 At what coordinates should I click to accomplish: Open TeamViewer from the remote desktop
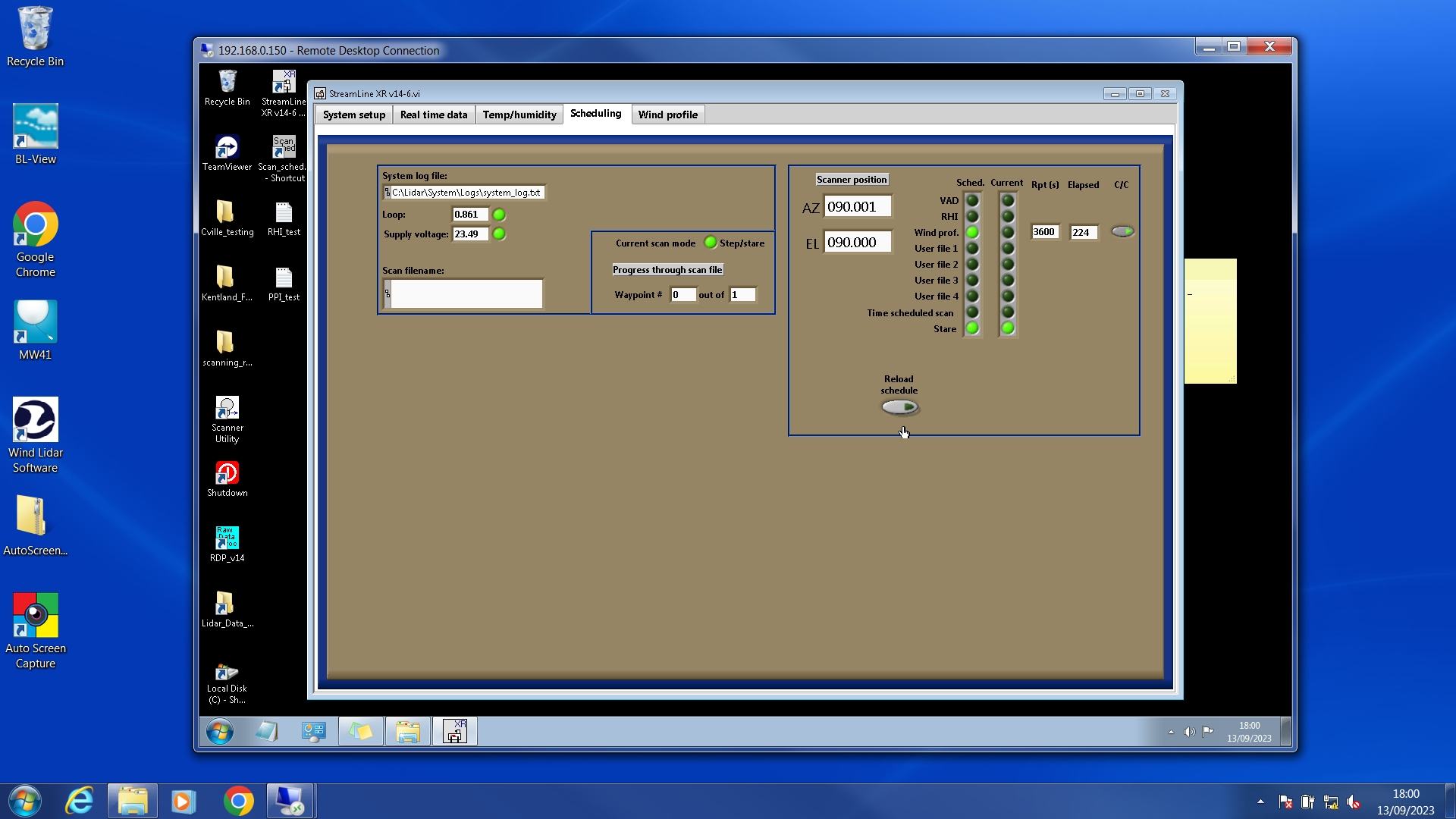(x=227, y=148)
